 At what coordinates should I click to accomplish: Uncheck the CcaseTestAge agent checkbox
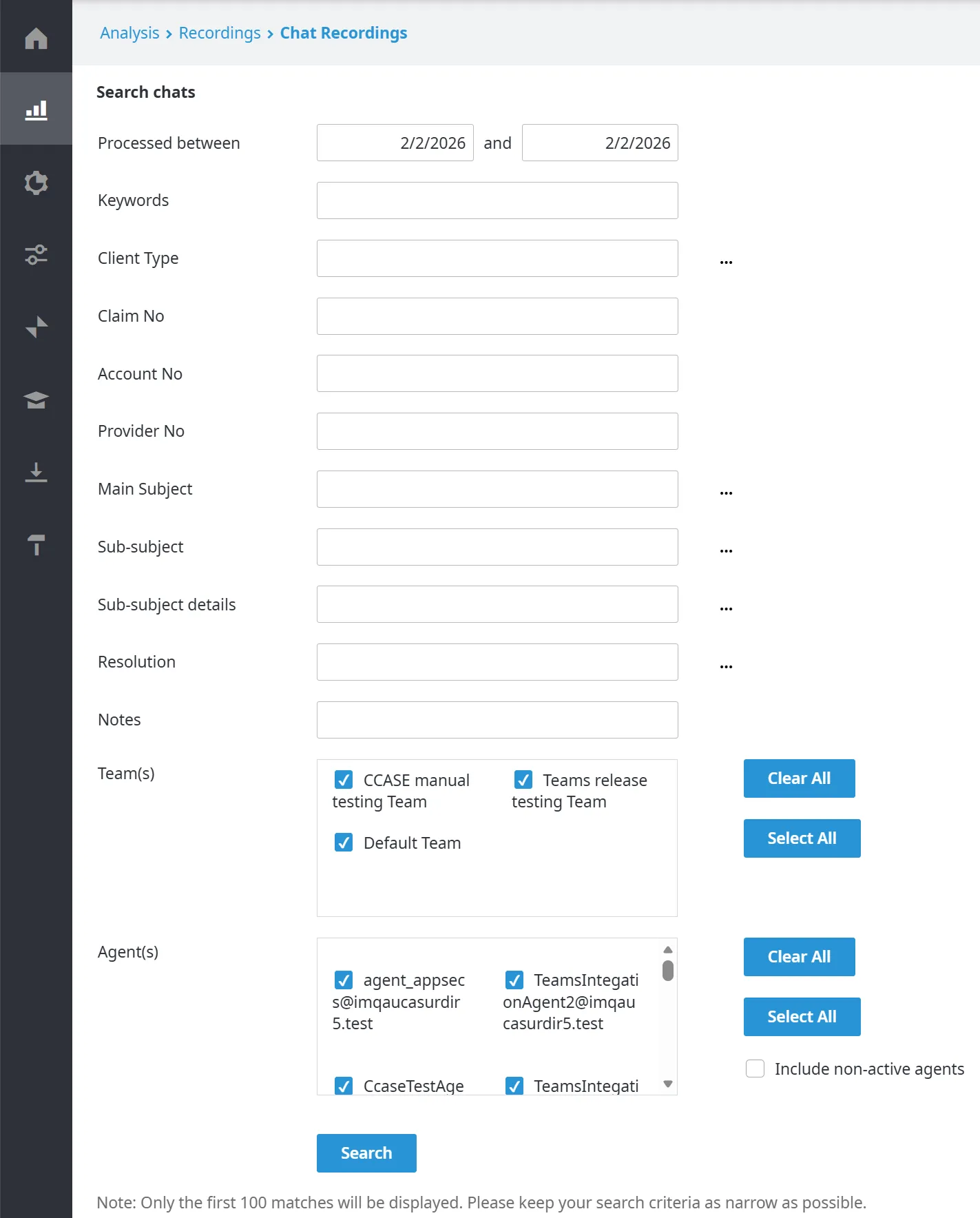(344, 1086)
